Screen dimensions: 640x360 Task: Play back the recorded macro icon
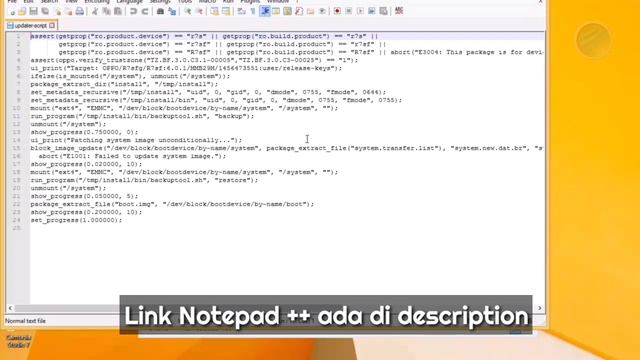tap(360, 11)
